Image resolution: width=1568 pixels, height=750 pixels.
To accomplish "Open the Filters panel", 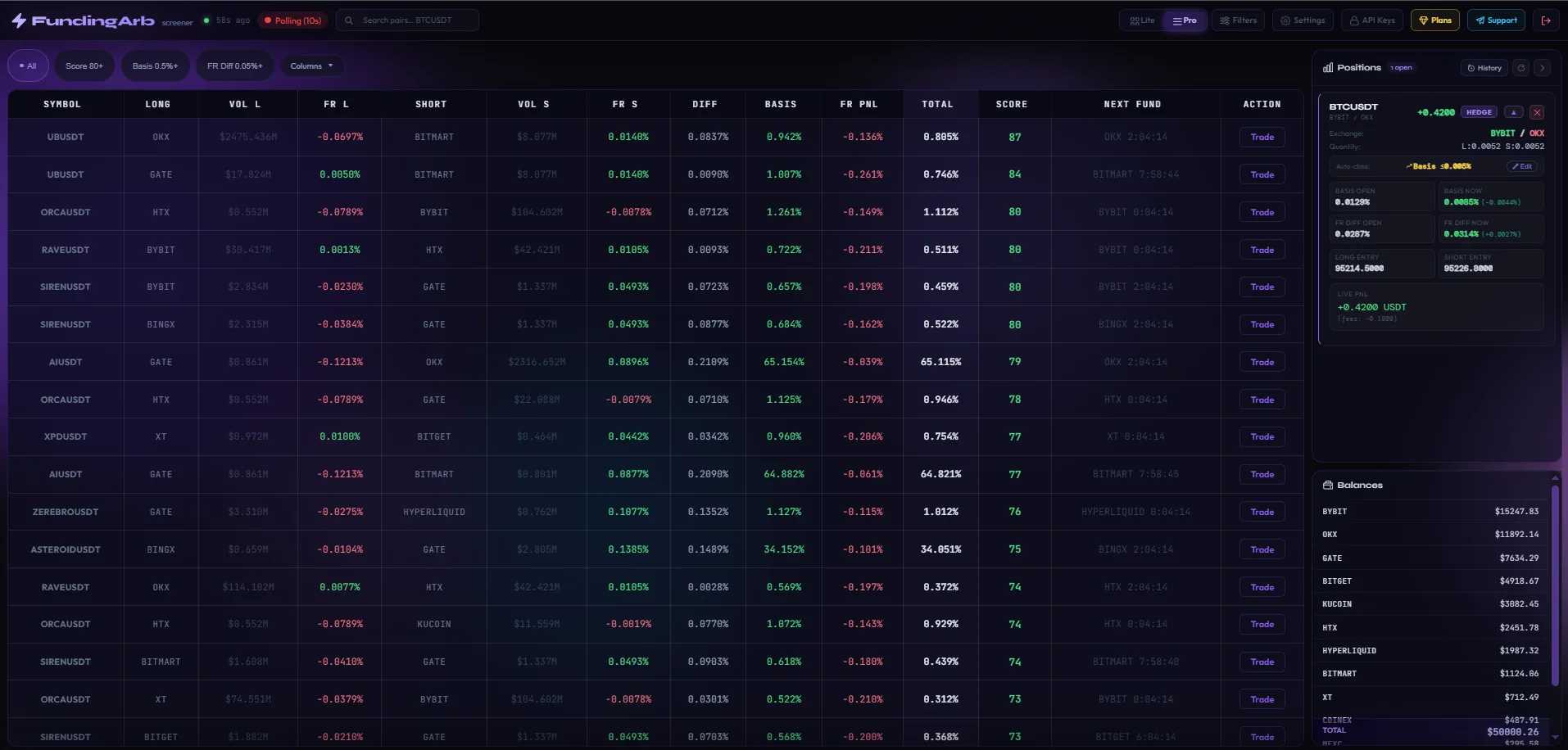I will coord(1239,20).
